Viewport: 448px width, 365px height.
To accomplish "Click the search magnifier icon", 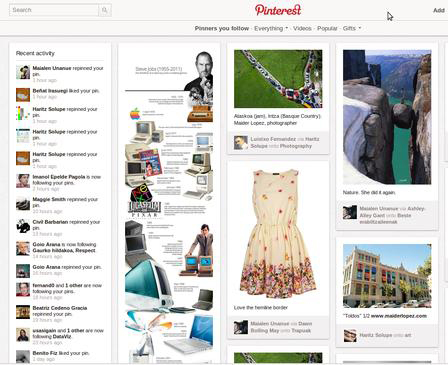I will 105,10.
